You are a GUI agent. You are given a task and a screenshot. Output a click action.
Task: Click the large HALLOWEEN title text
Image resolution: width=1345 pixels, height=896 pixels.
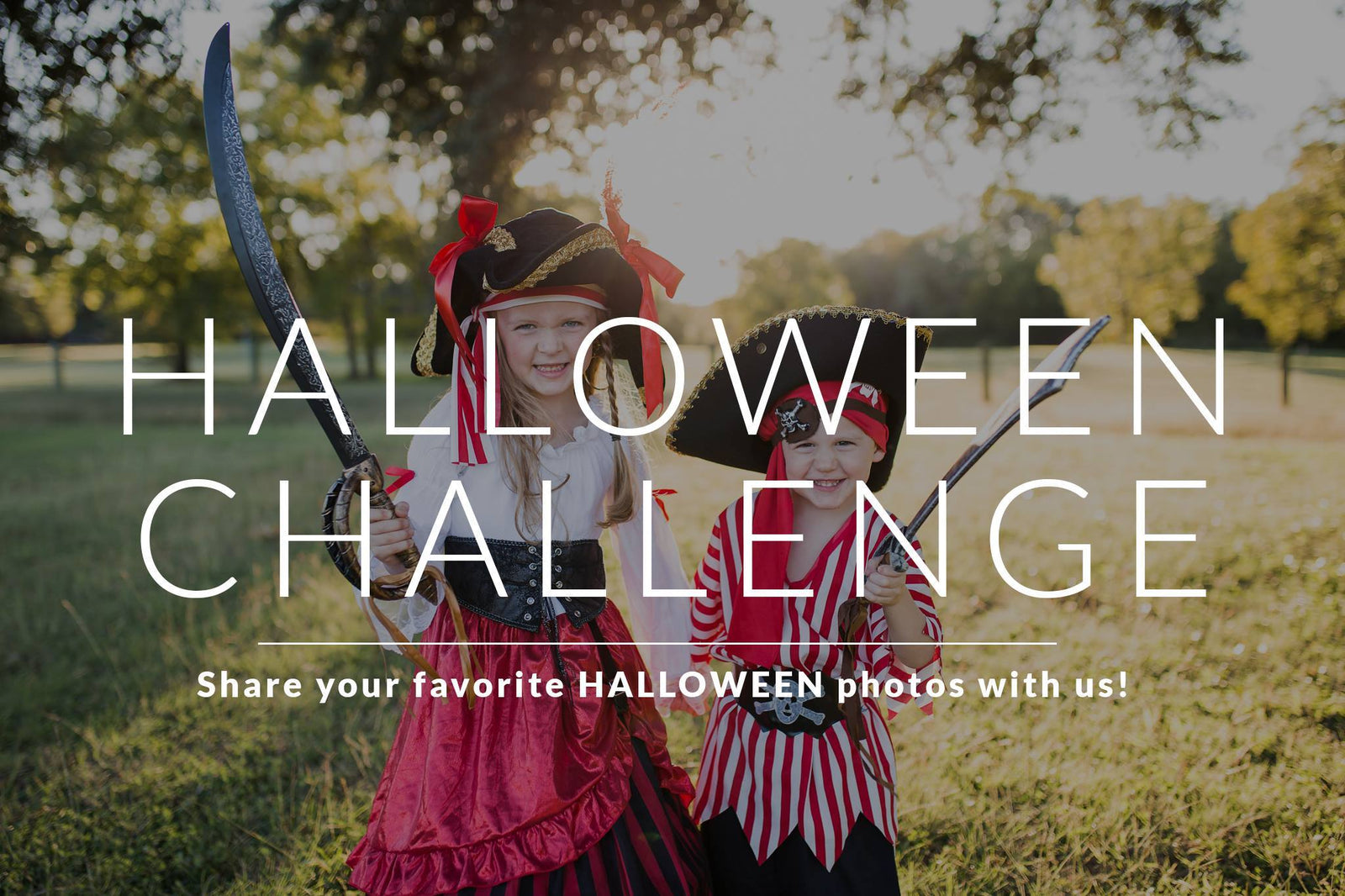tap(674, 375)
